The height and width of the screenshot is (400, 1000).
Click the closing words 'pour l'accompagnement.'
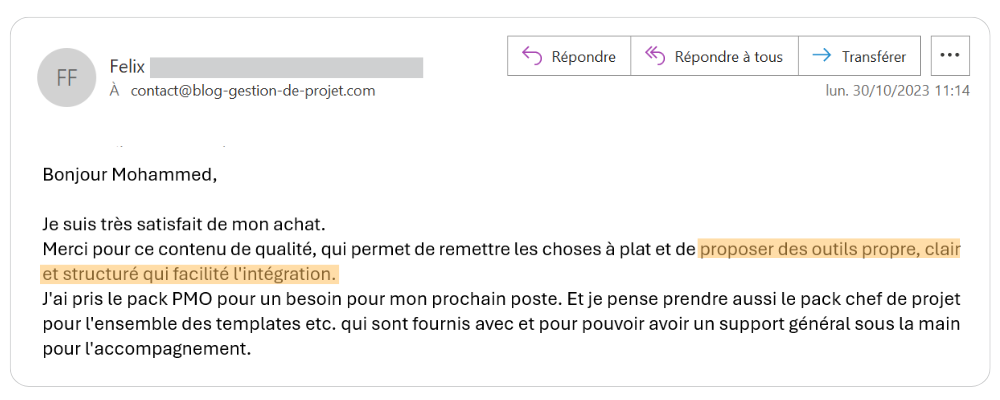click(147, 350)
